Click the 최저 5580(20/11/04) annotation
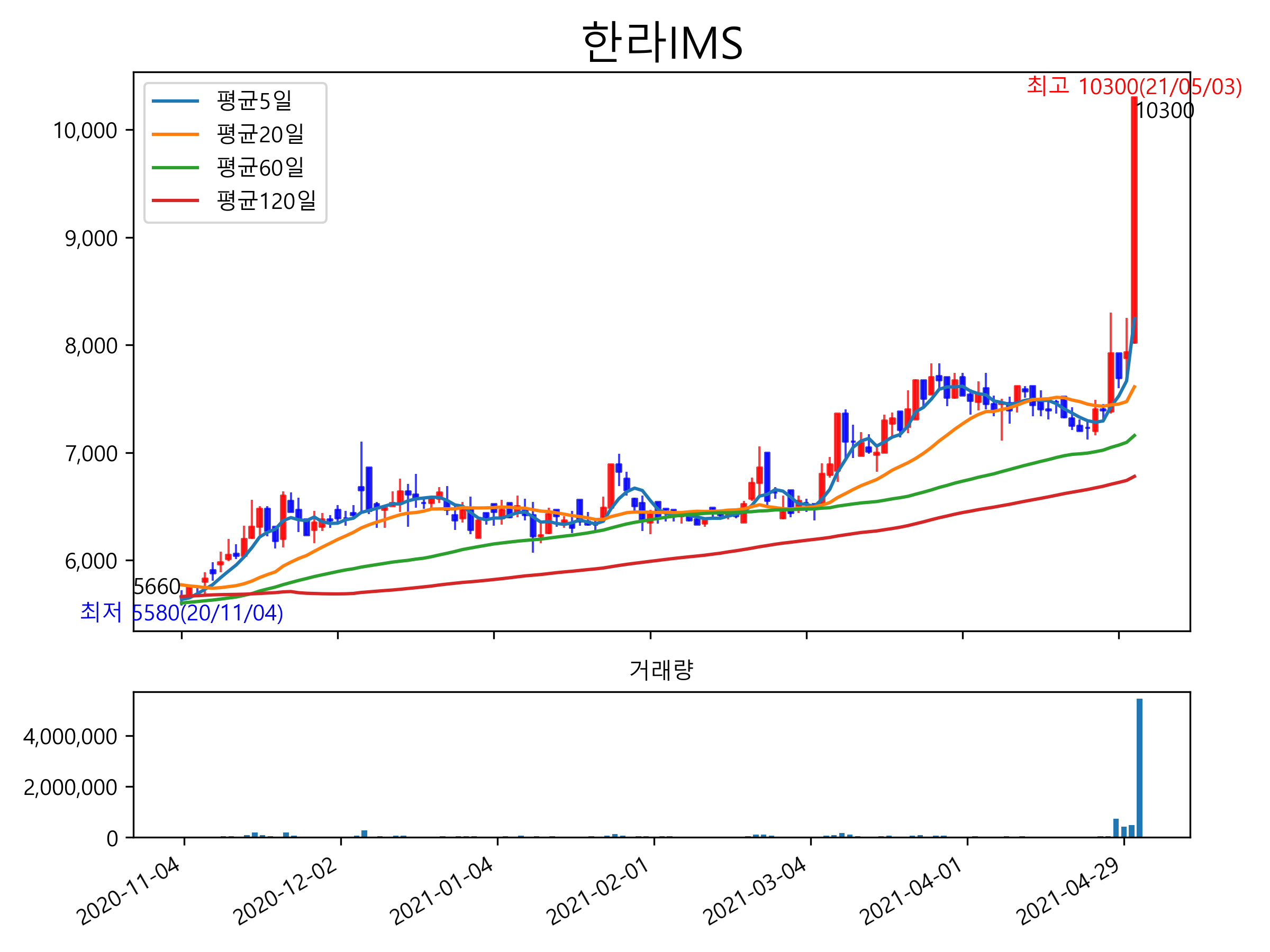 [182, 613]
